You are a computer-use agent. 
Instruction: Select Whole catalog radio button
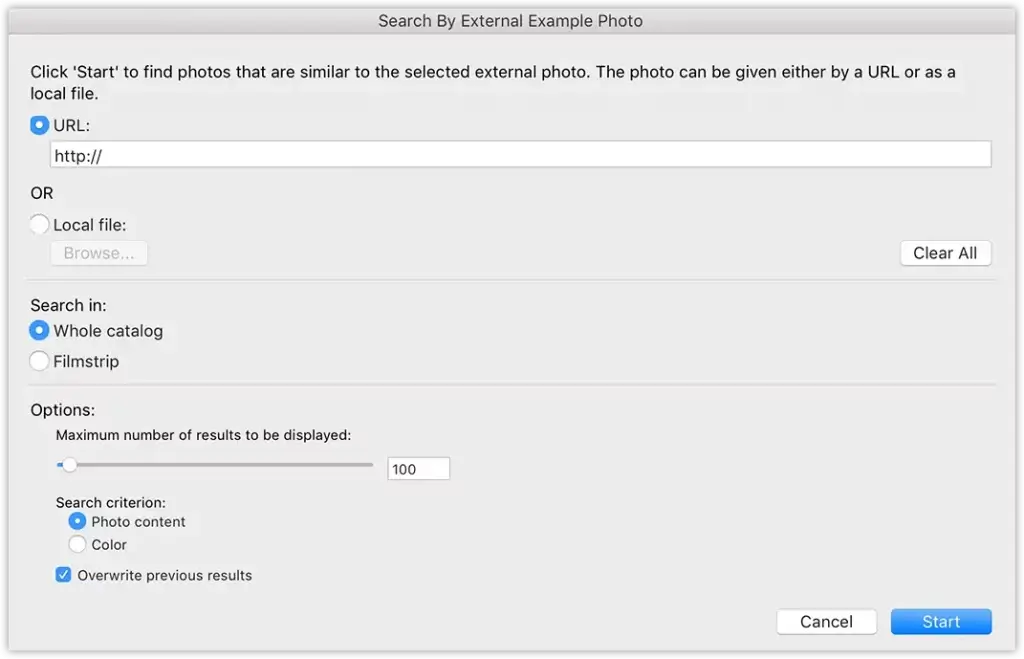[x=40, y=330]
